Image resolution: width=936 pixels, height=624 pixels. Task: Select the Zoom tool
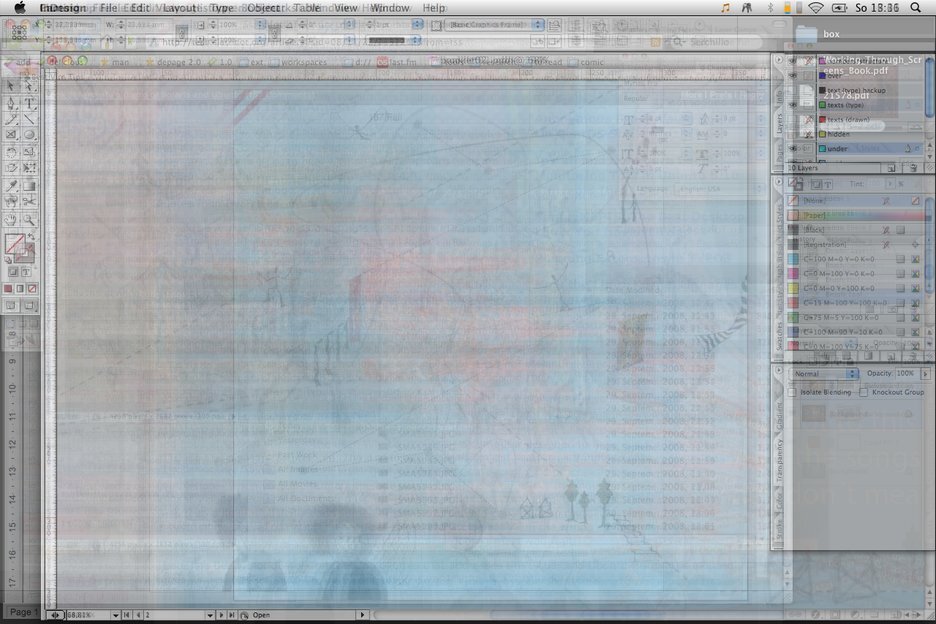(29, 220)
